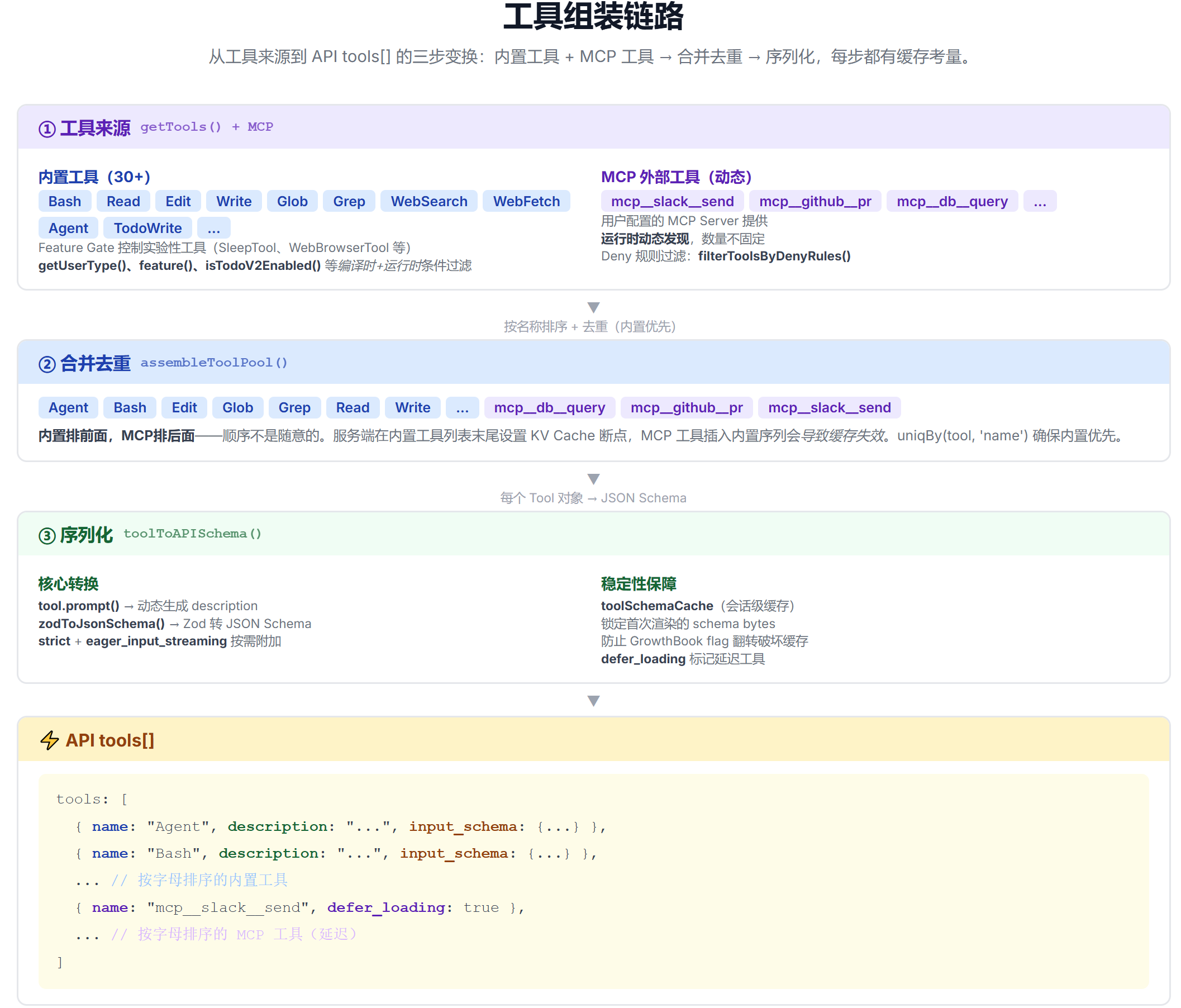The height and width of the screenshot is (1008, 1181).
Task: Click the circled number 3 icon
Action: coord(47,535)
